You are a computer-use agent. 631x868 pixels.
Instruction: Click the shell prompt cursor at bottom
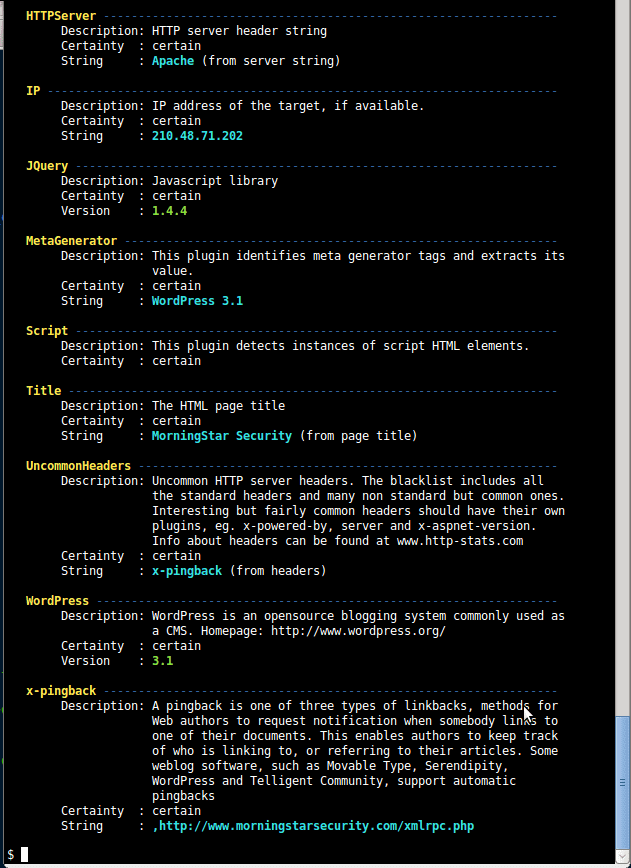click(x=24, y=854)
